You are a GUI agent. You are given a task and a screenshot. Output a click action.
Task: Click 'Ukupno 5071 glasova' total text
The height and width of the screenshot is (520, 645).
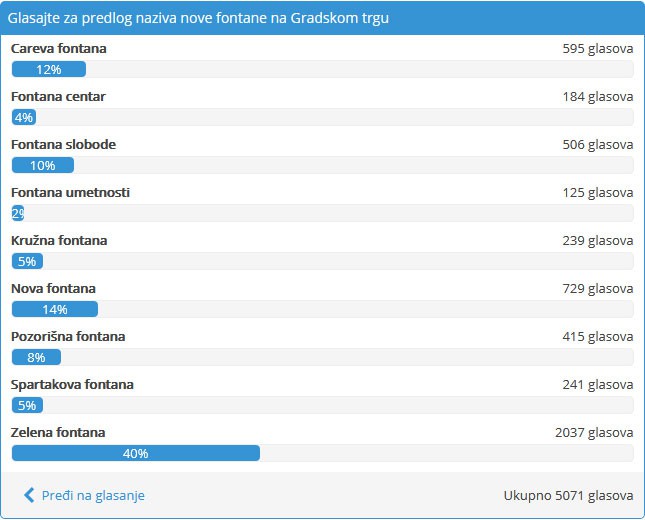[x=568, y=495]
